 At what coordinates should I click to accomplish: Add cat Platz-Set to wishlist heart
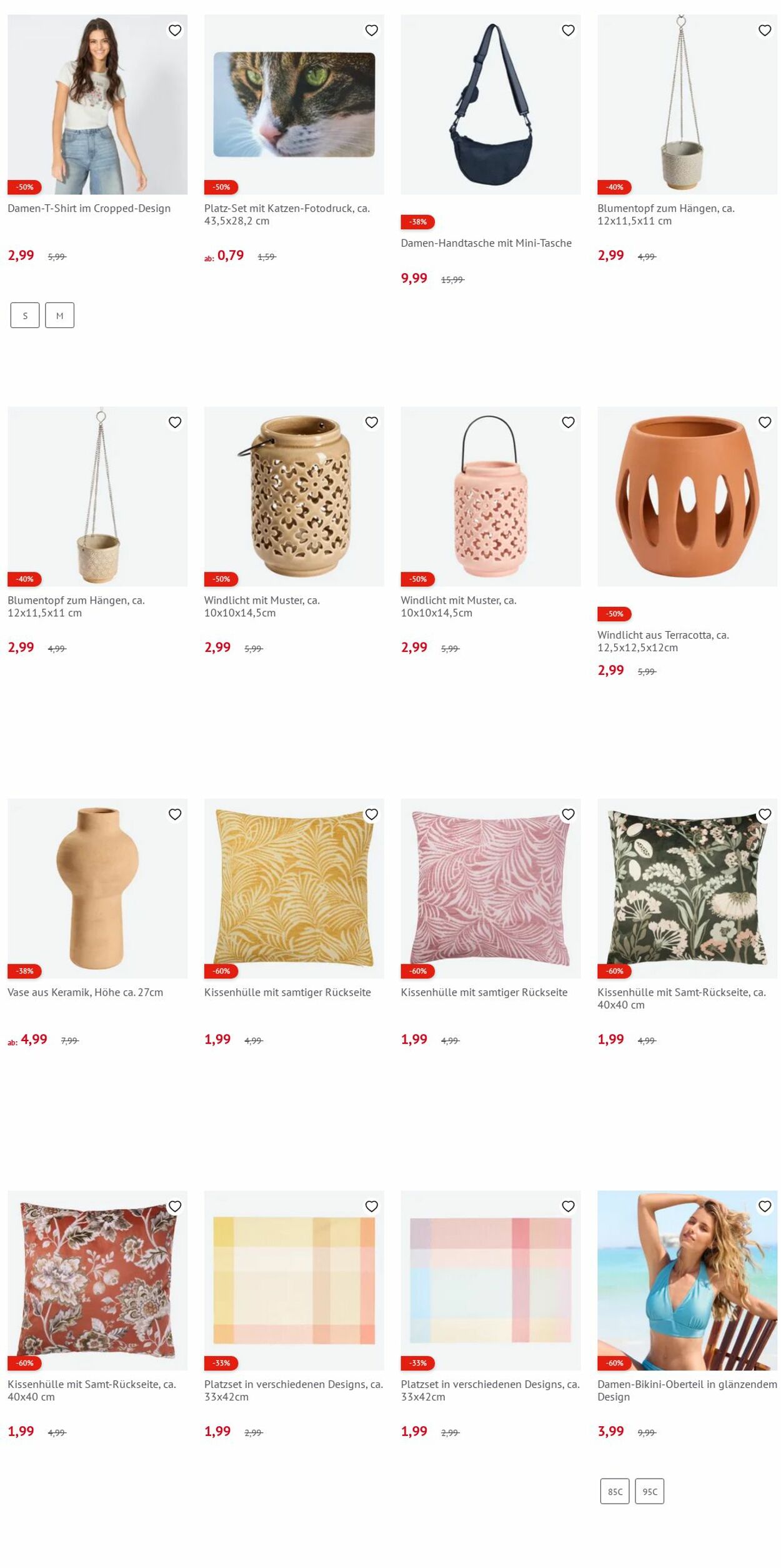[371, 30]
